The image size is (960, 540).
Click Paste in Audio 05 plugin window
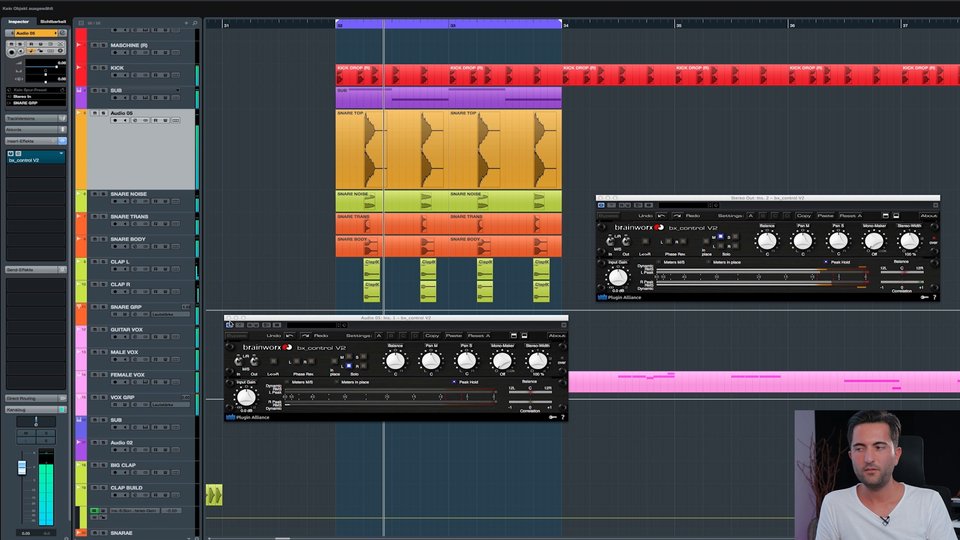pyautogui.click(x=454, y=336)
